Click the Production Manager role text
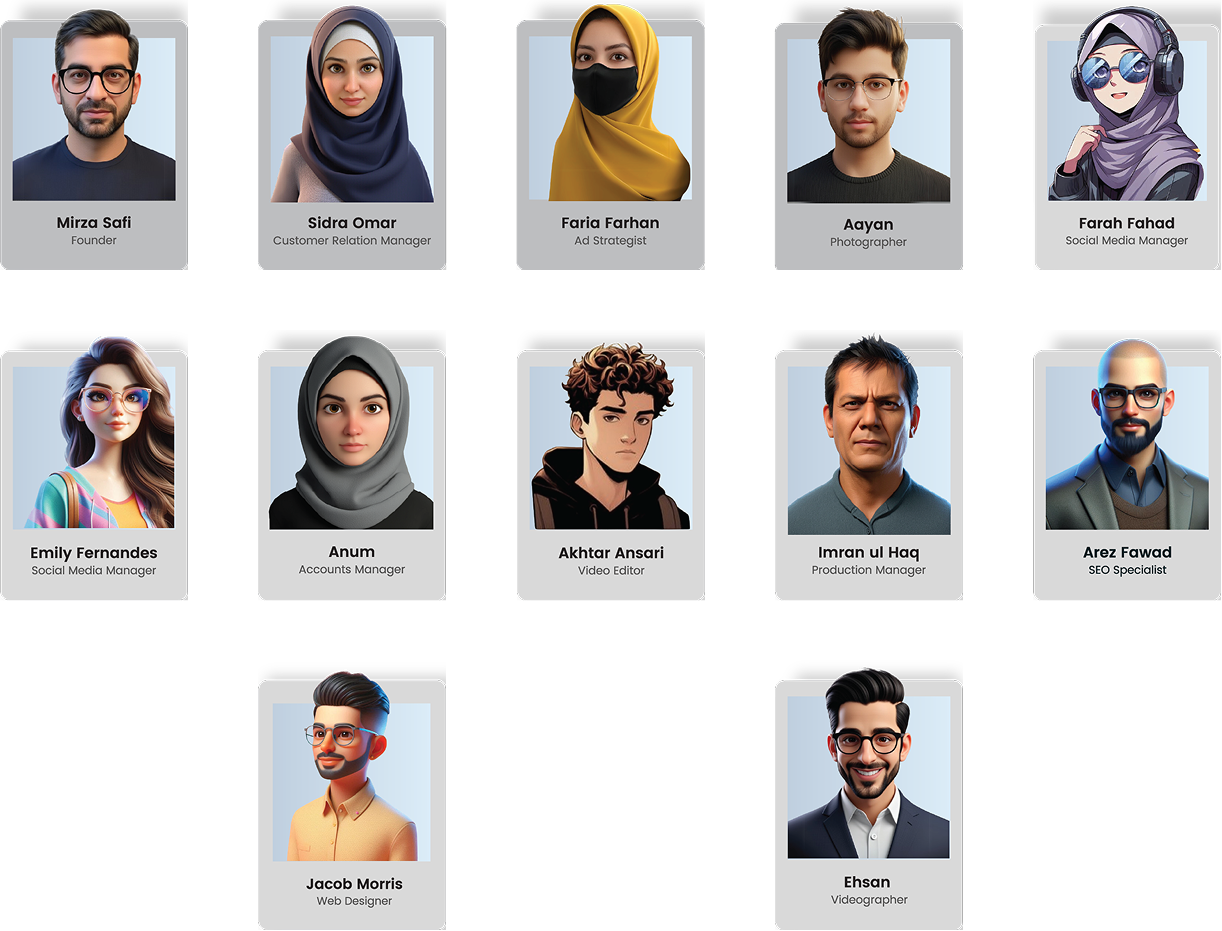Screen dimensions: 1222x931 tap(869, 570)
